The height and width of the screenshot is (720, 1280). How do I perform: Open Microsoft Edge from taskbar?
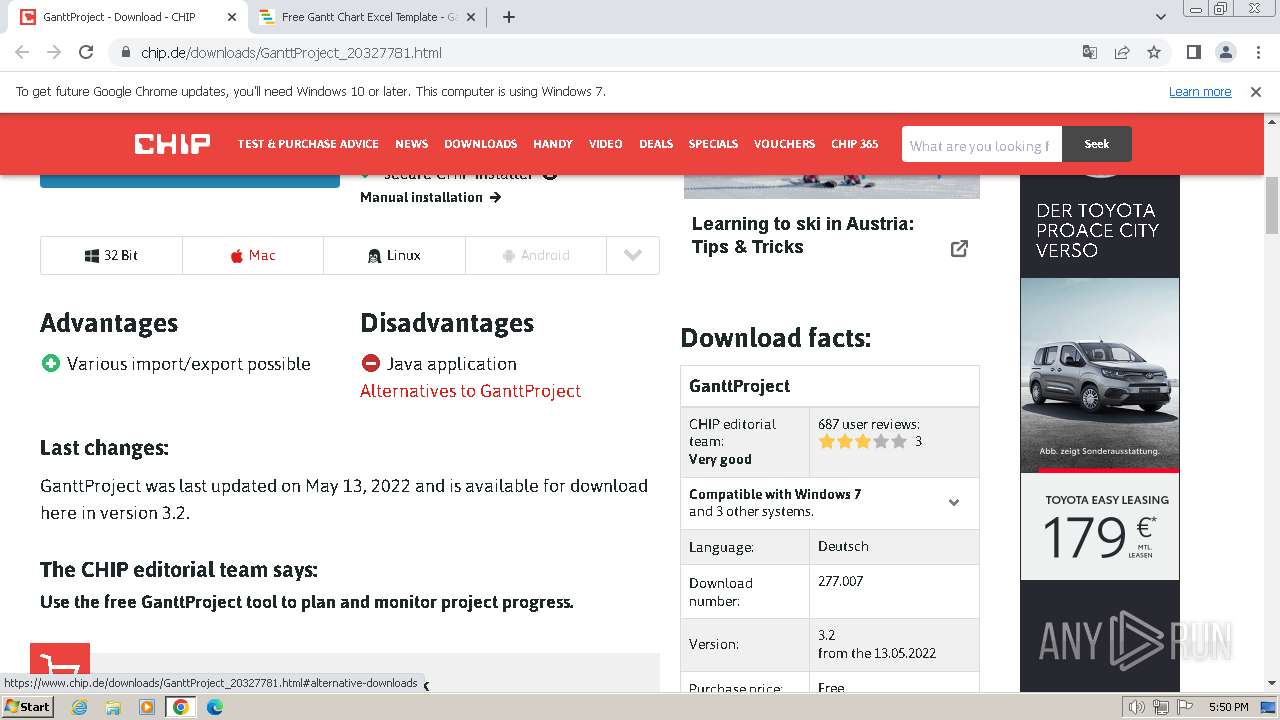point(215,707)
